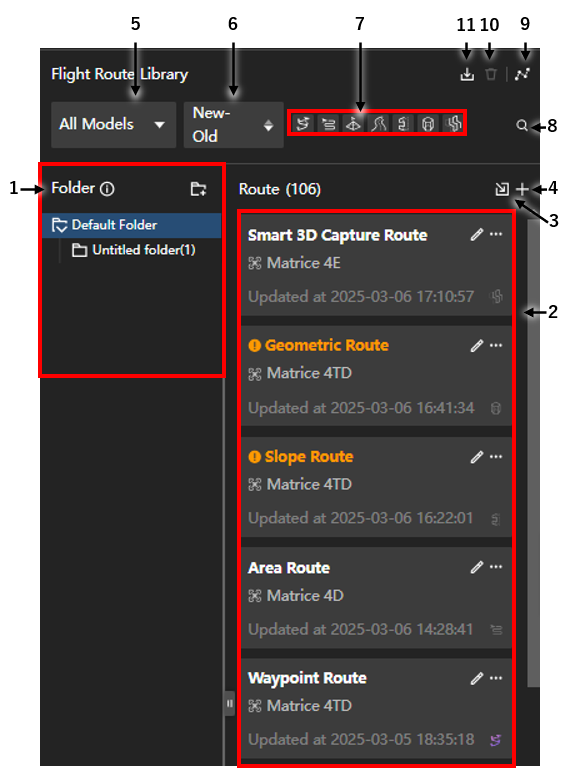Click the Folder info icon

coord(107,189)
